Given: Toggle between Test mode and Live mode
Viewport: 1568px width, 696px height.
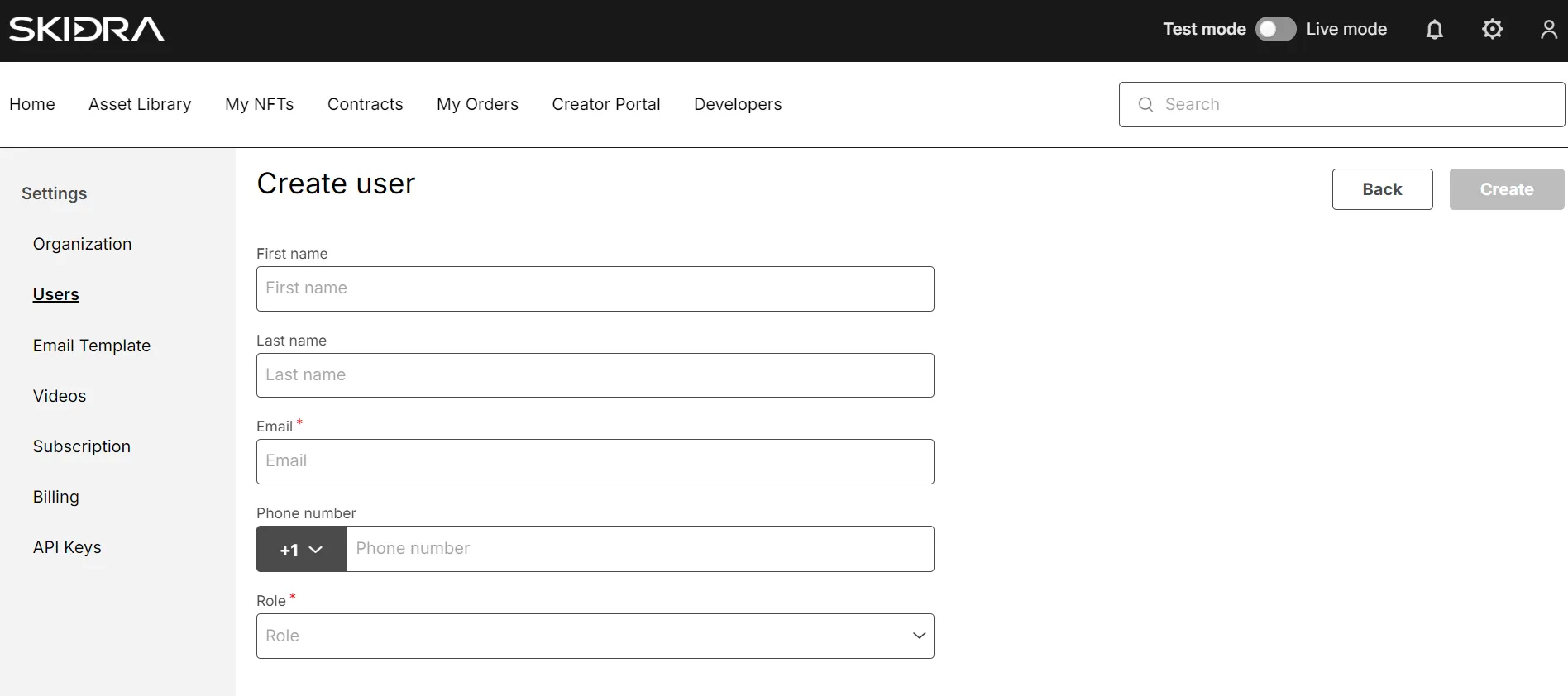Looking at the screenshot, I should 1275,29.
